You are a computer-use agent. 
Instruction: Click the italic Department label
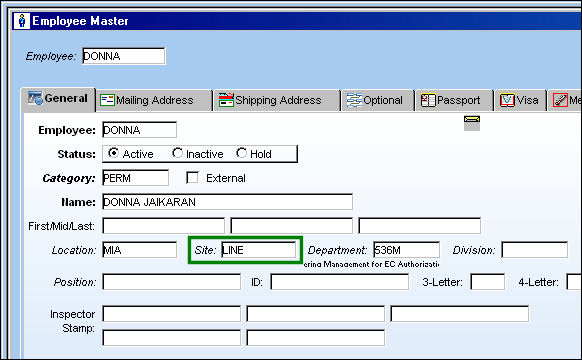pyautogui.click(x=337, y=251)
